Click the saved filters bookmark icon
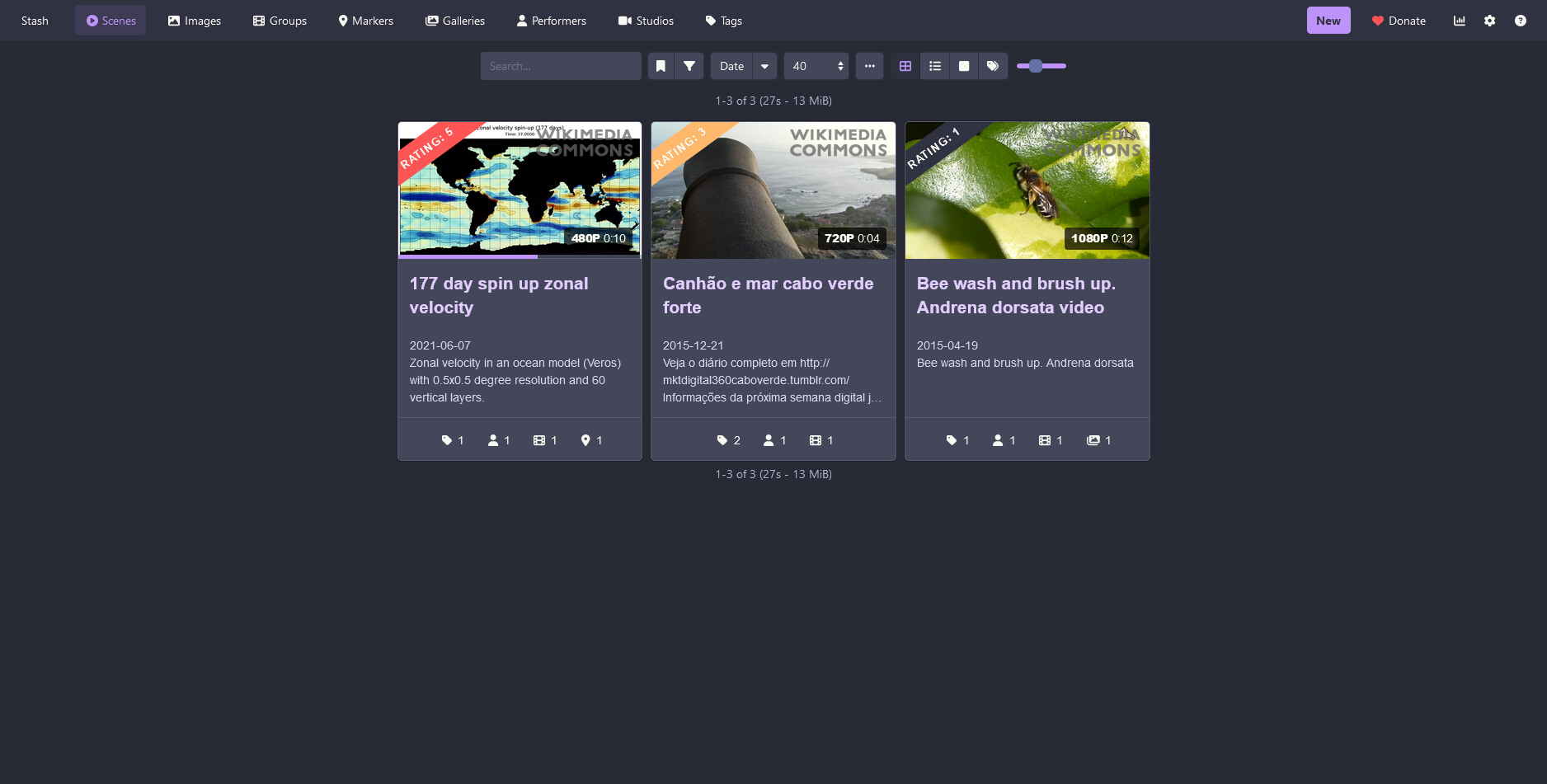The height and width of the screenshot is (784, 1547). tap(661, 66)
